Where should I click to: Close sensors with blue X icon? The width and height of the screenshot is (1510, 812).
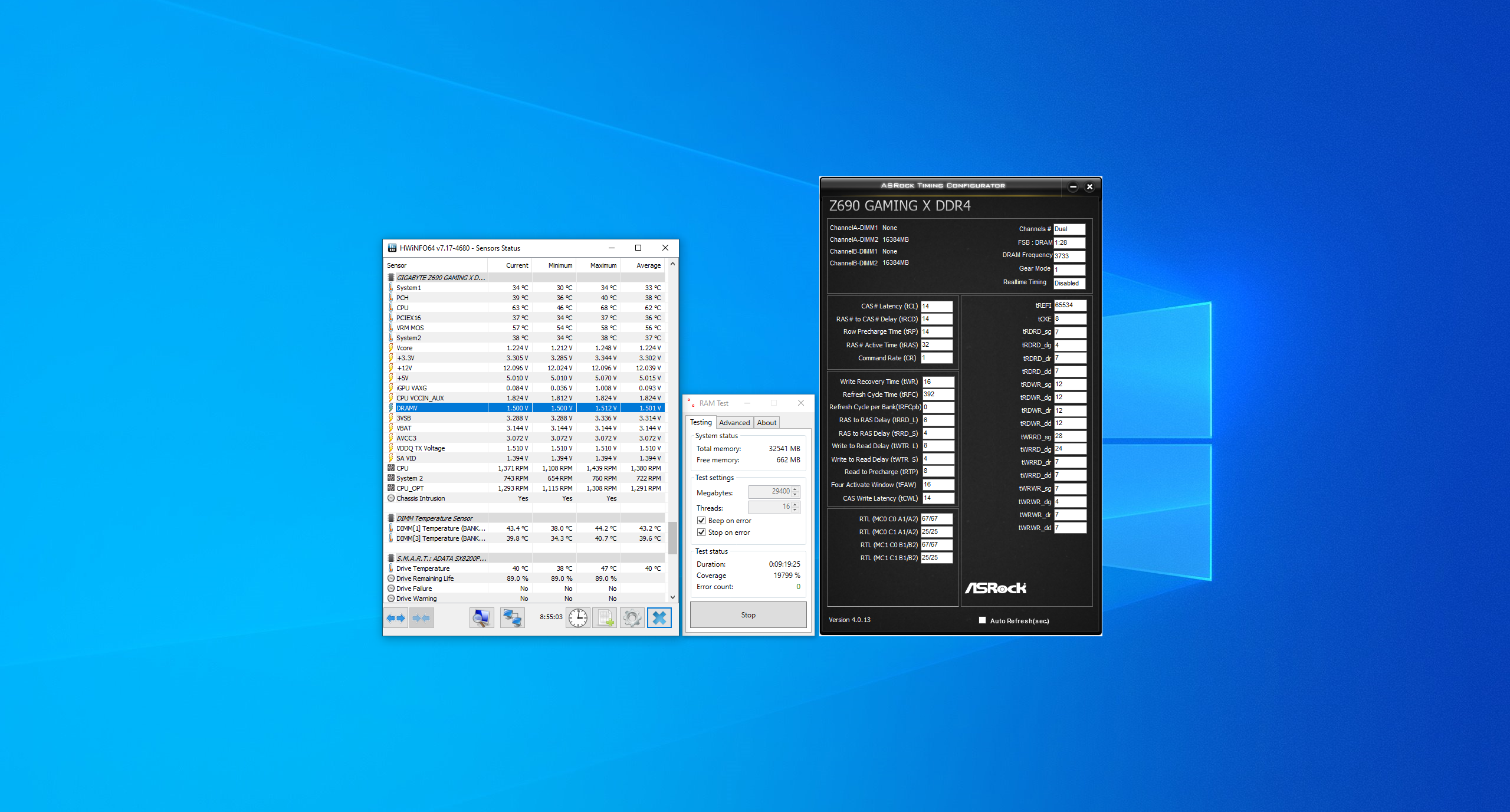[x=659, y=618]
